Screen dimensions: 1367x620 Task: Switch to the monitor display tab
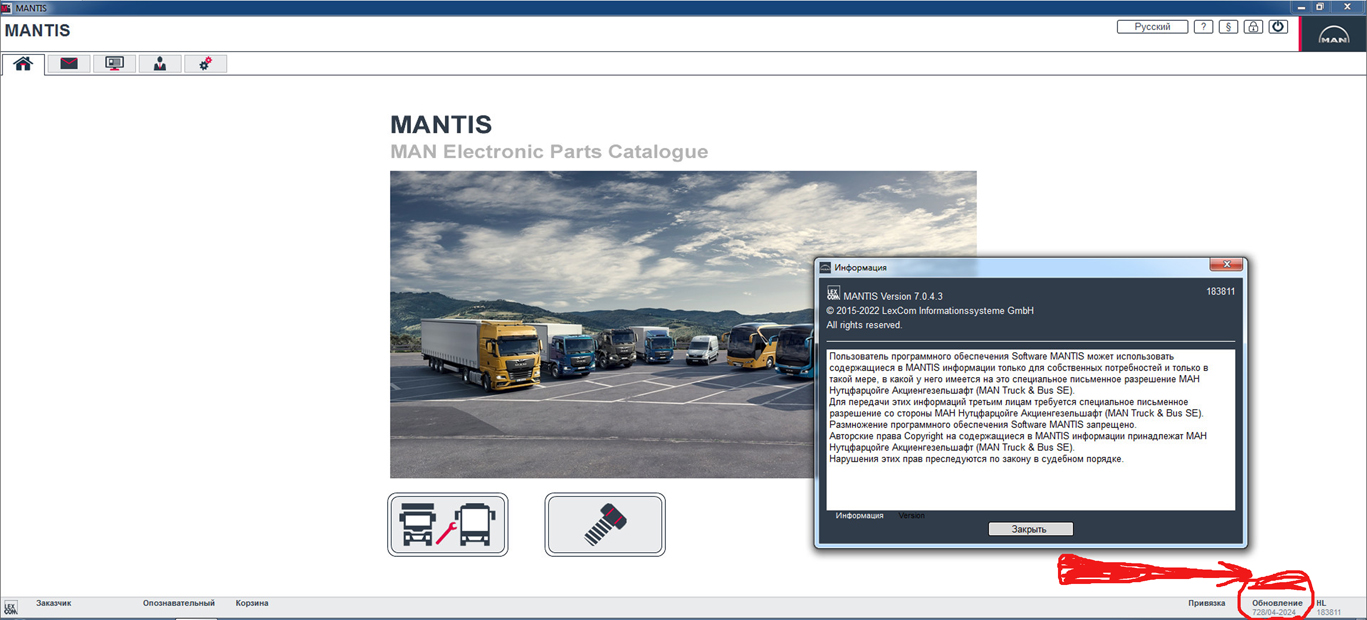[x=114, y=64]
